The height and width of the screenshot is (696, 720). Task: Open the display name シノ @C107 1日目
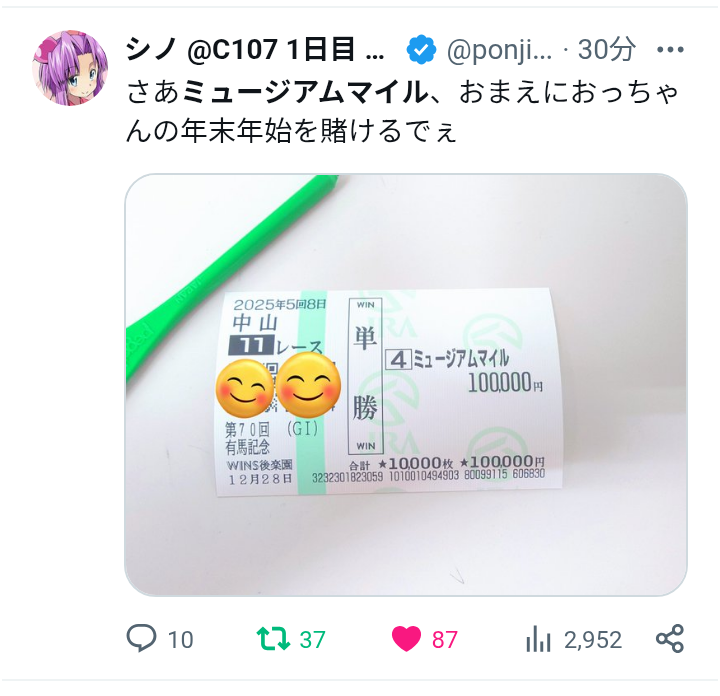255,50
